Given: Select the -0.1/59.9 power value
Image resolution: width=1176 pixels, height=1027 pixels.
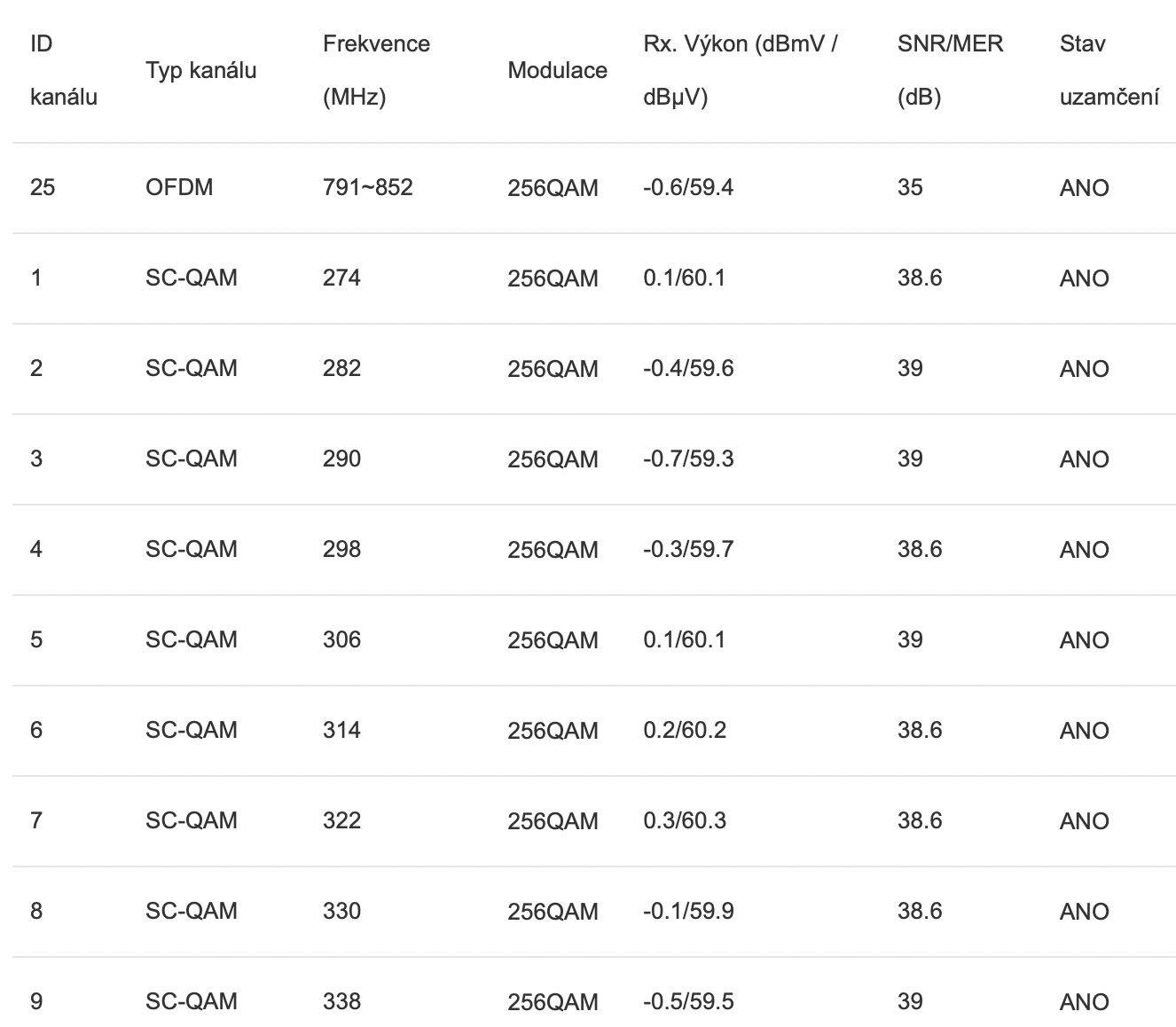Looking at the screenshot, I should click(x=688, y=911).
